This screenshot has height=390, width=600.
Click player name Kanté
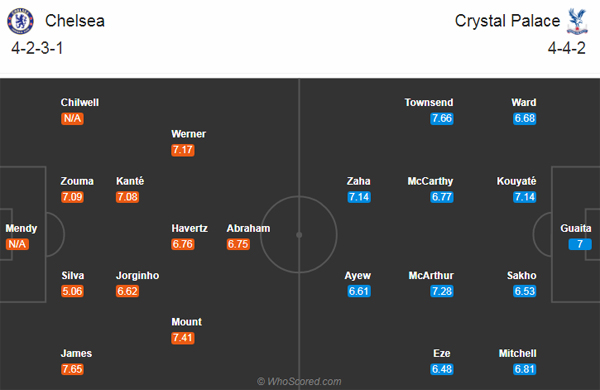click(130, 181)
